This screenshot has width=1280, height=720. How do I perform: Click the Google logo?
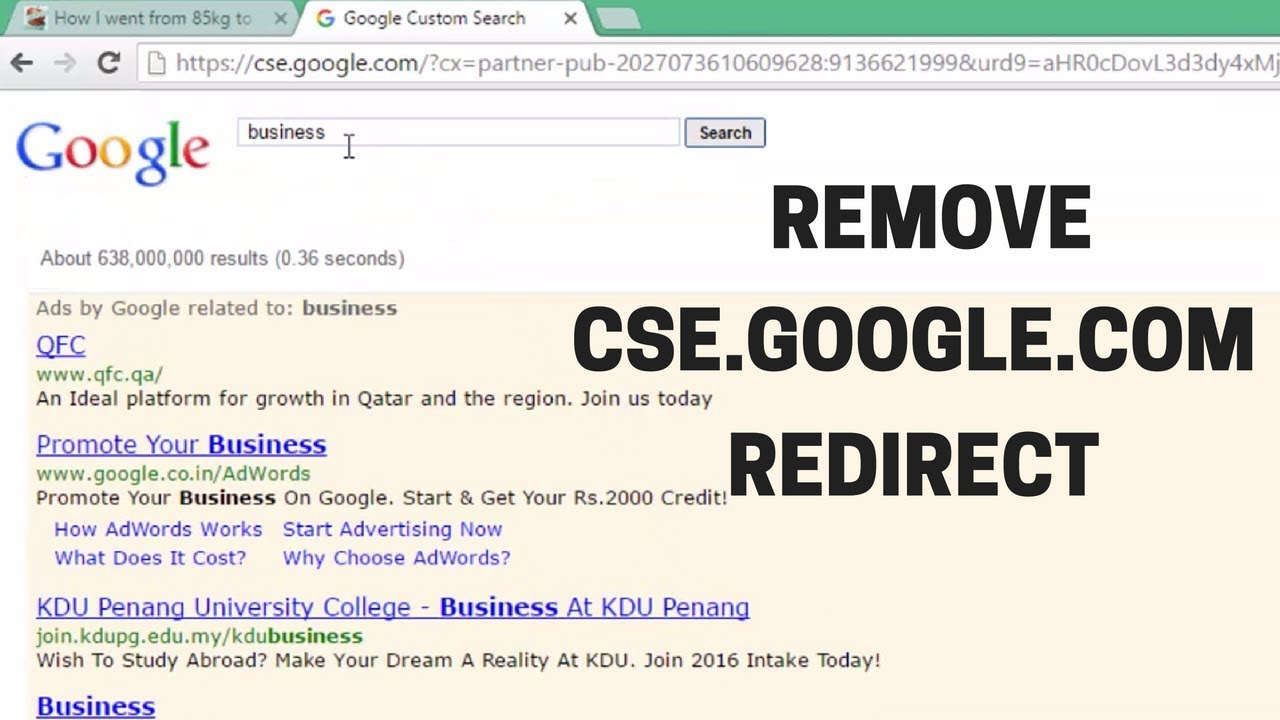(x=112, y=153)
